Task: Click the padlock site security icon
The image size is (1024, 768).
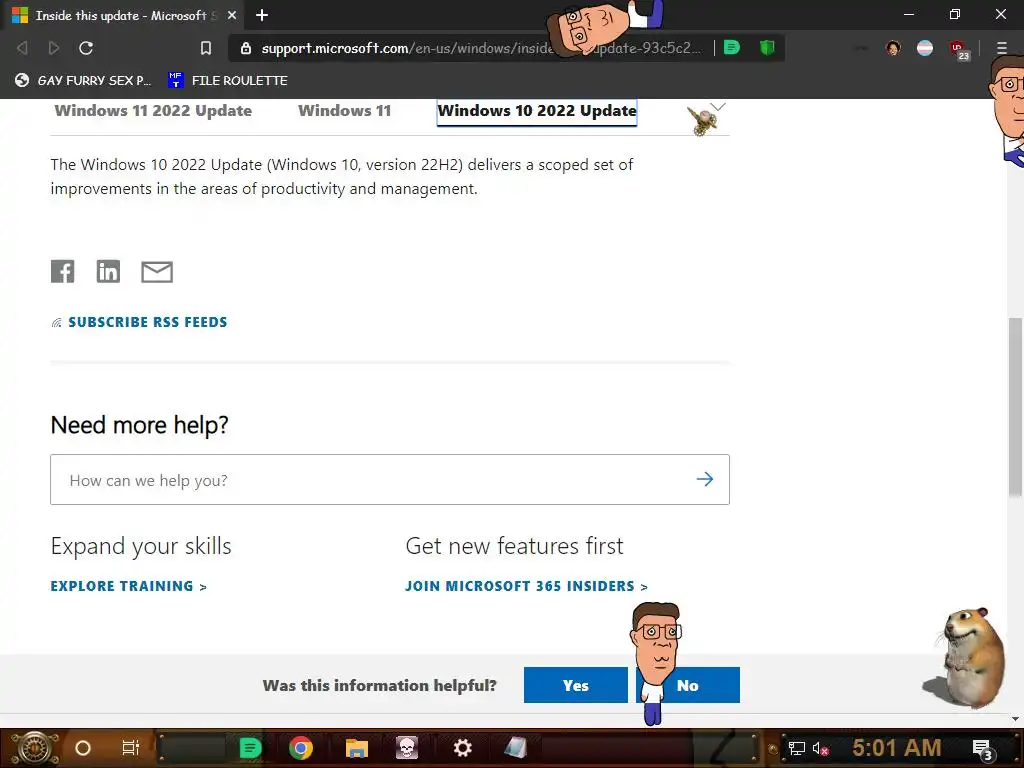Action: pos(246,48)
